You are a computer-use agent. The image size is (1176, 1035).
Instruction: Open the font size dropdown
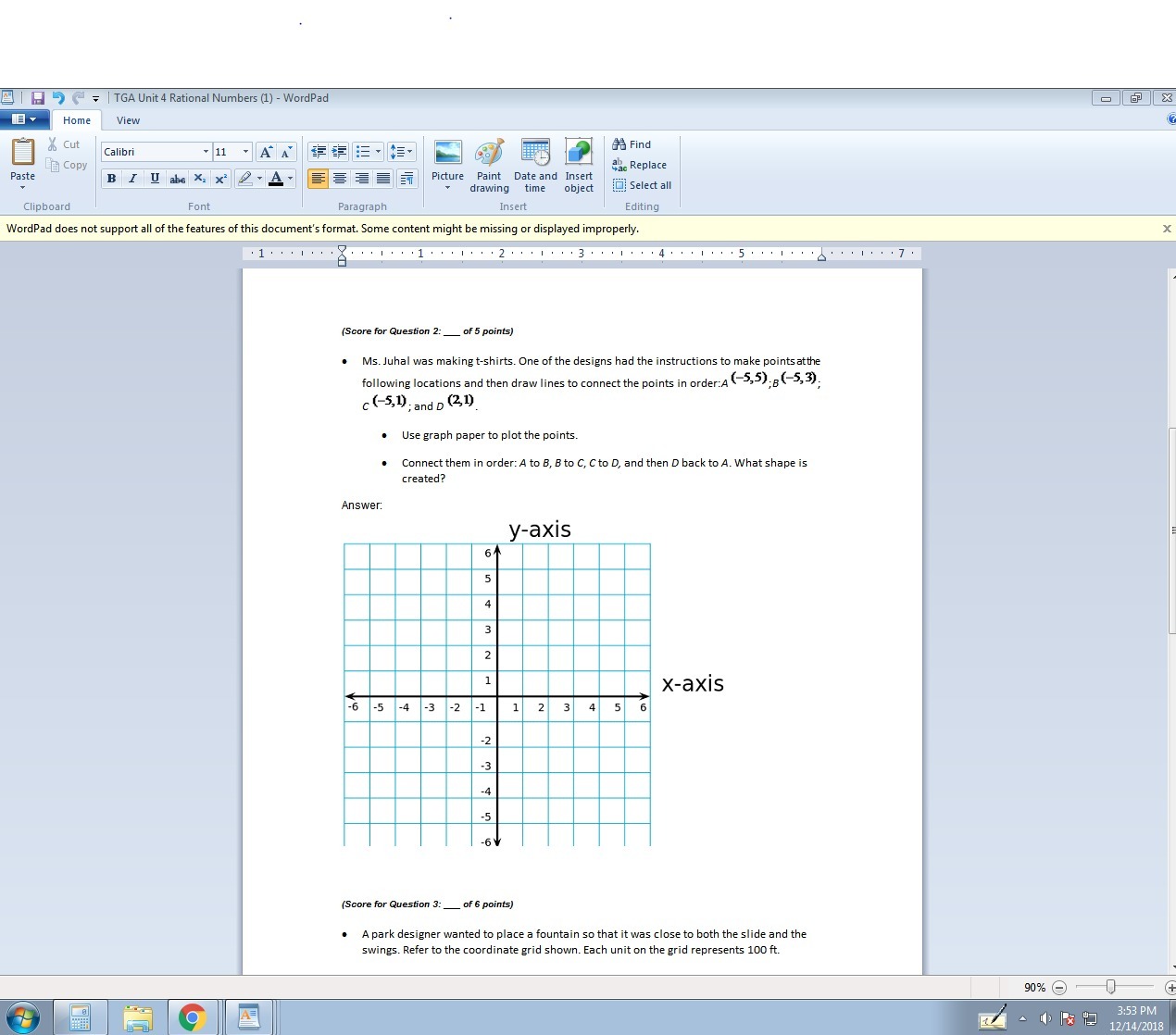click(245, 152)
